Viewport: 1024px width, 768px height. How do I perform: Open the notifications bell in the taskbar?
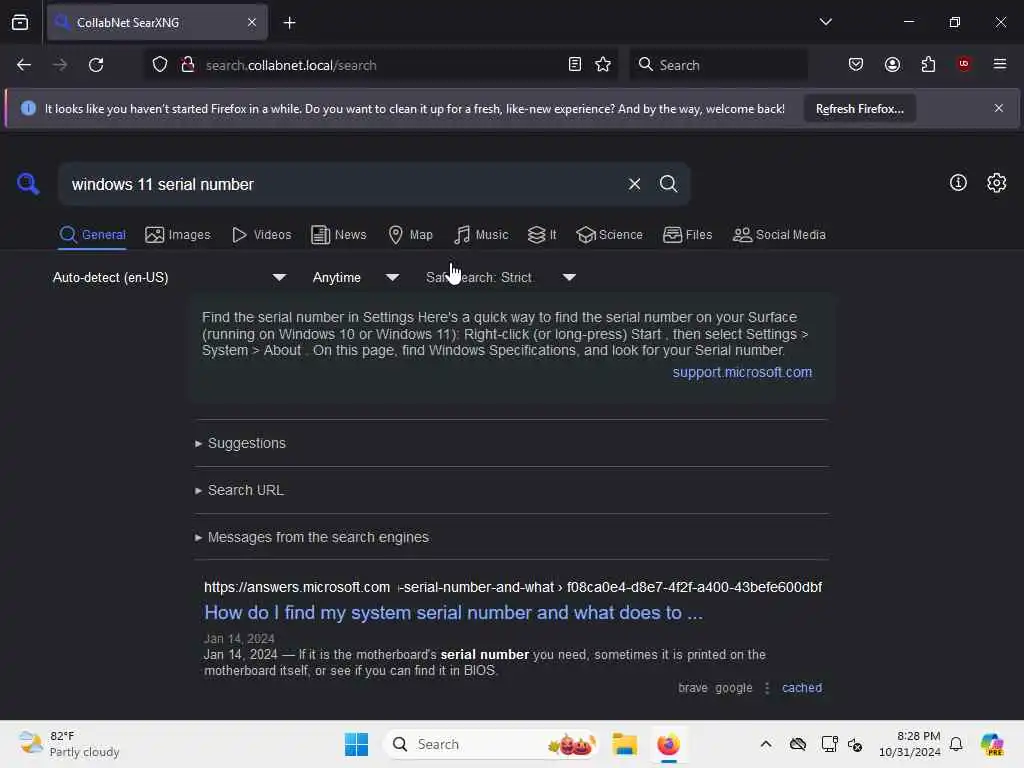click(x=956, y=744)
